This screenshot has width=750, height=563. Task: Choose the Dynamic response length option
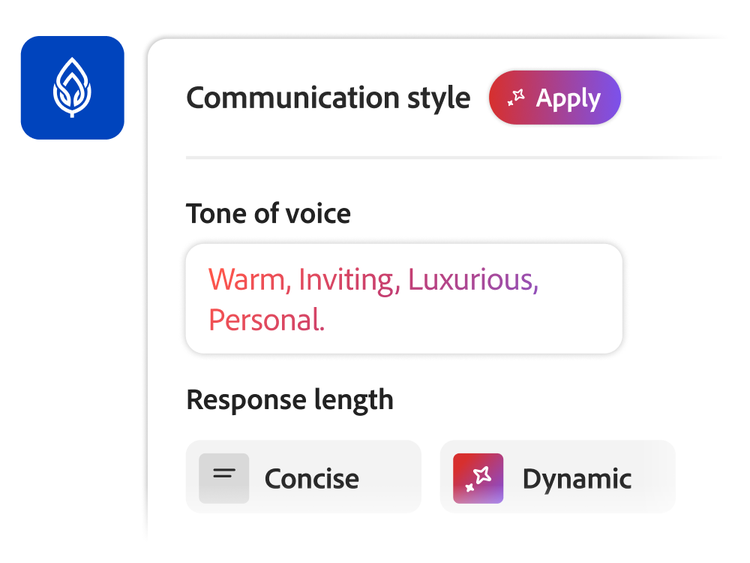pyautogui.click(x=557, y=477)
